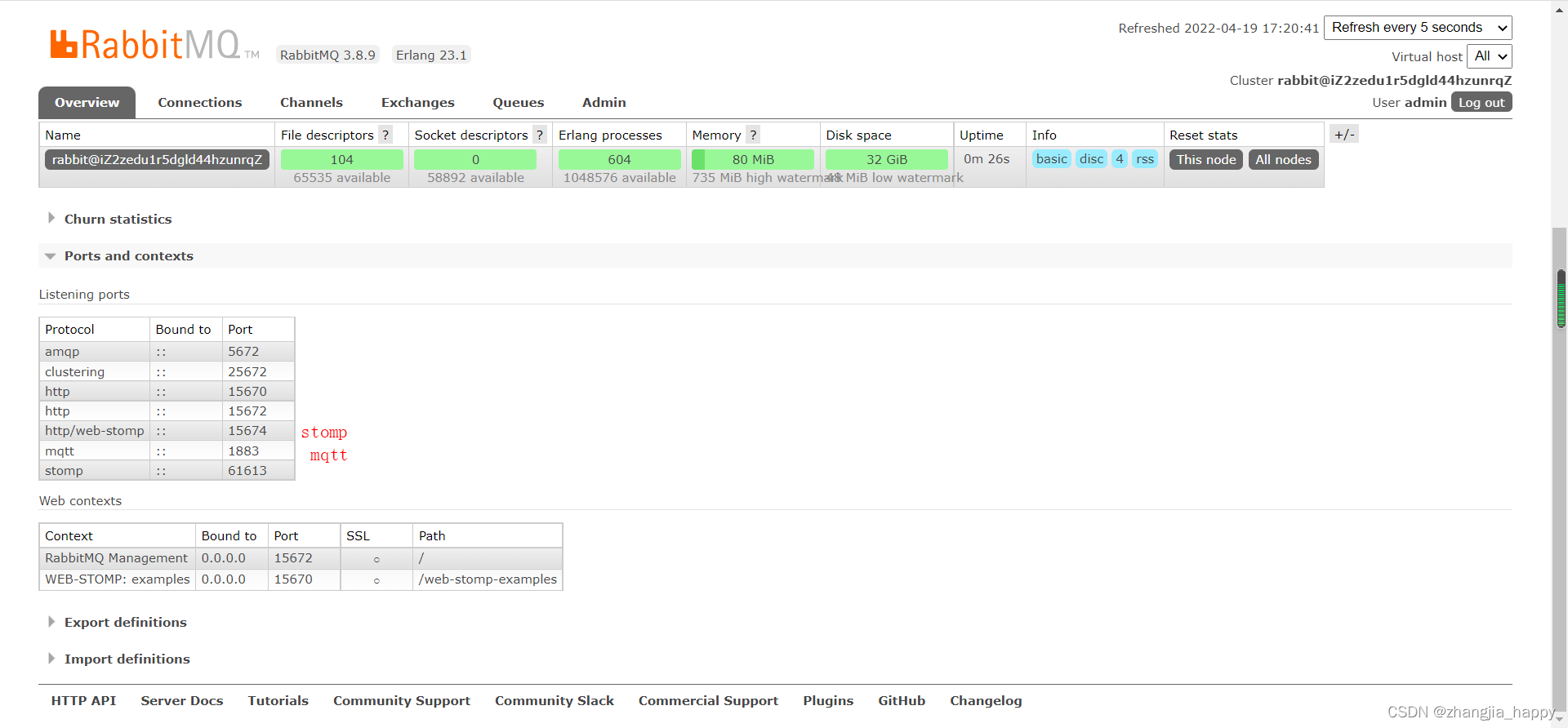This screenshot has width=1568, height=728.
Task: Select the Uptime 0m 26s value
Action: click(987, 158)
